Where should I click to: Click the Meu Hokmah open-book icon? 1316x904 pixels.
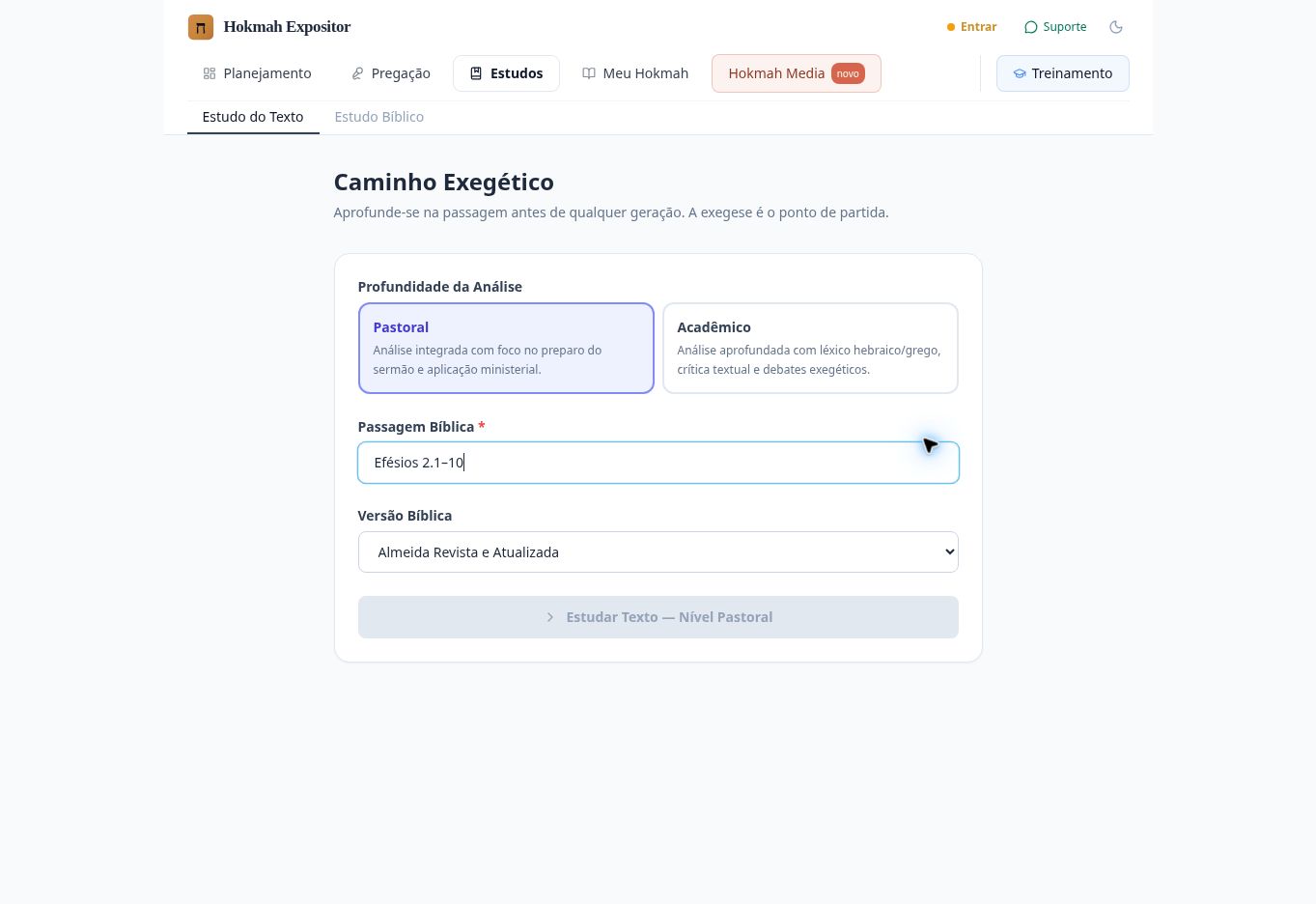click(x=589, y=73)
